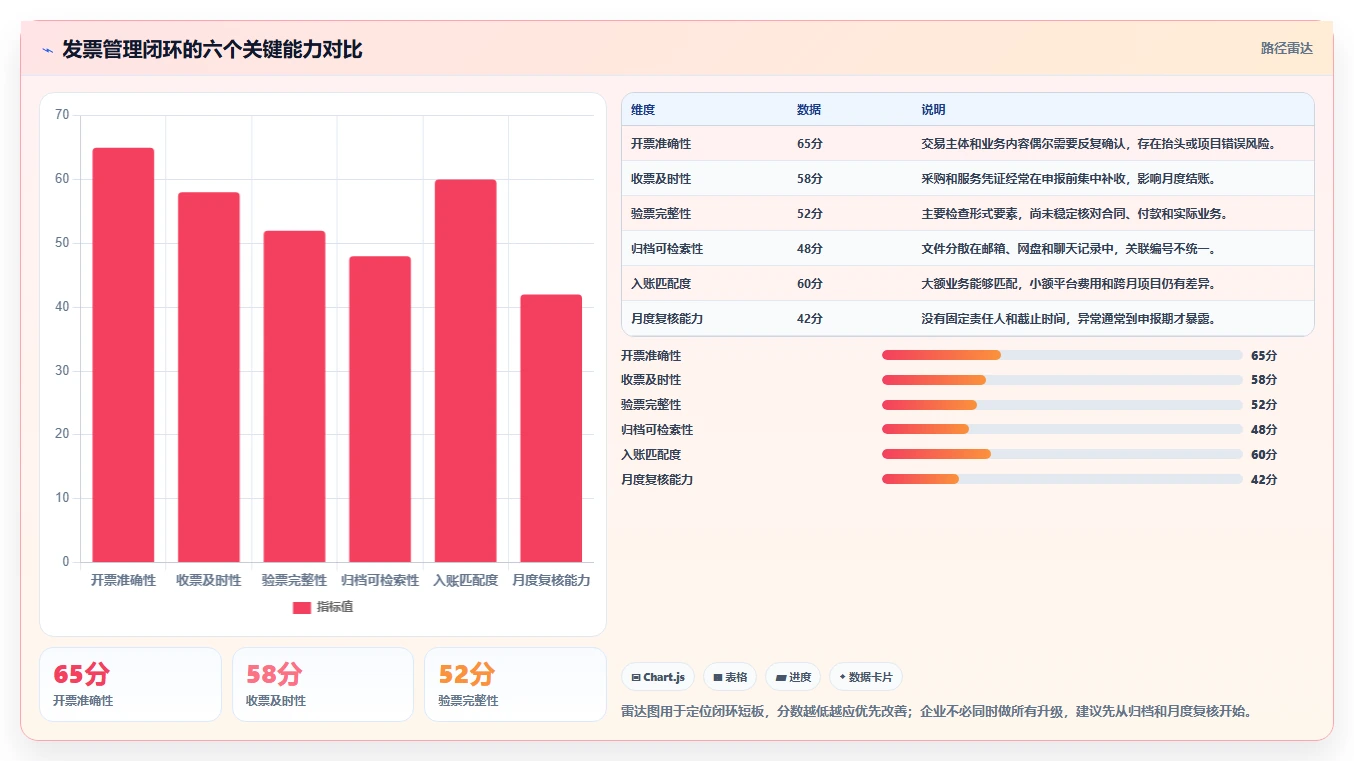Viewport: 1354px width, 761px height.
Task: Select the 表格 tag chip
Action: pyautogui.click(x=730, y=677)
